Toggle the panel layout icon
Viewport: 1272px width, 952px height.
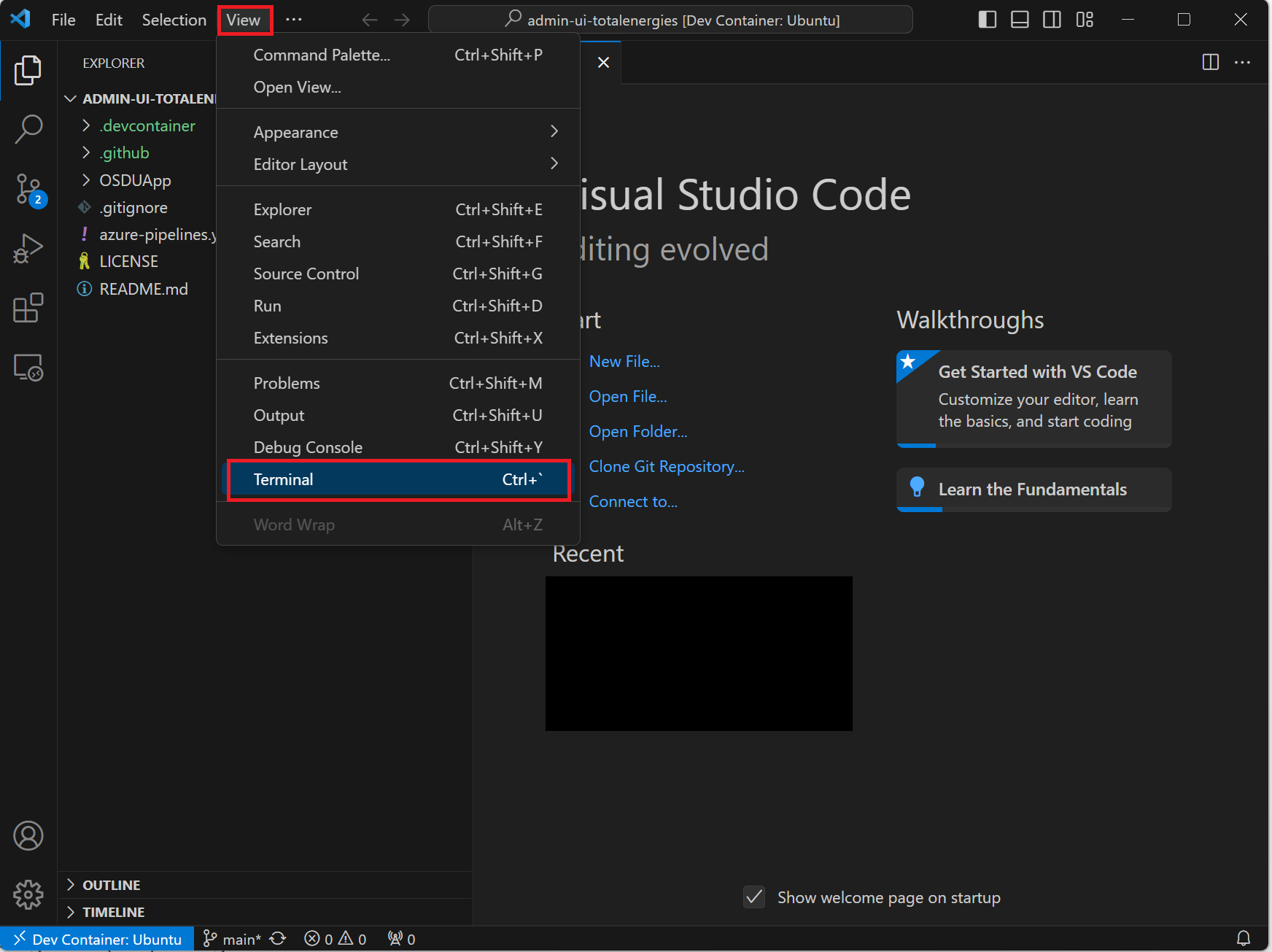(x=1019, y=20)
